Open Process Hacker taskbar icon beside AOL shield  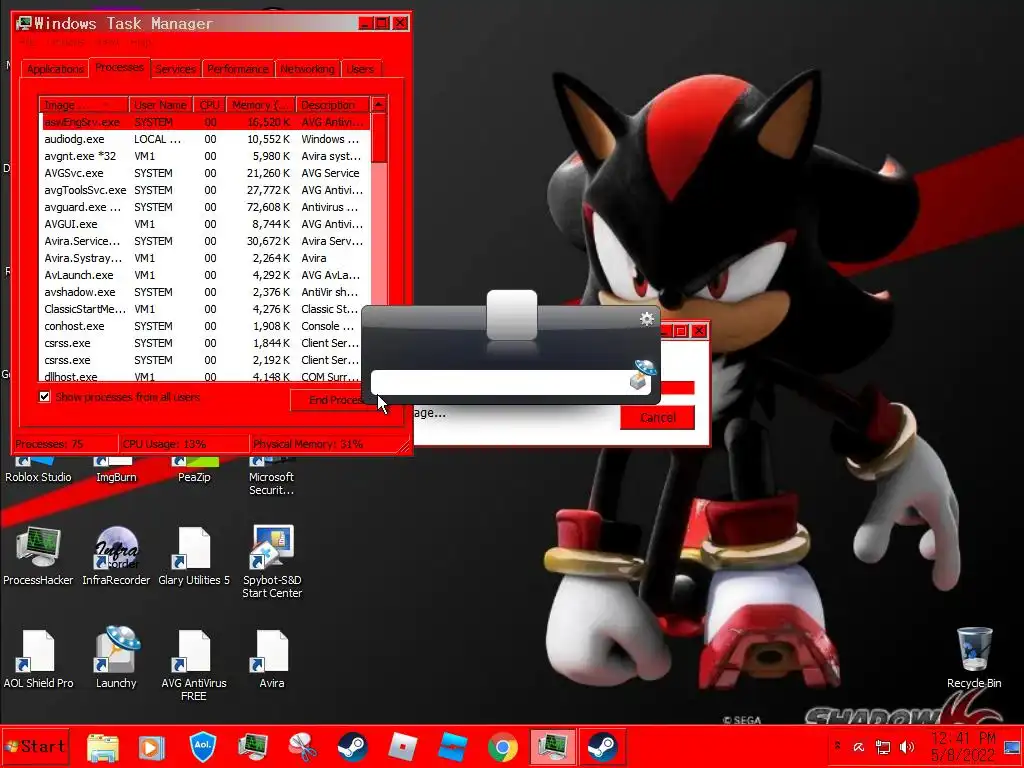pyautogui.click(x=253, y=747)
